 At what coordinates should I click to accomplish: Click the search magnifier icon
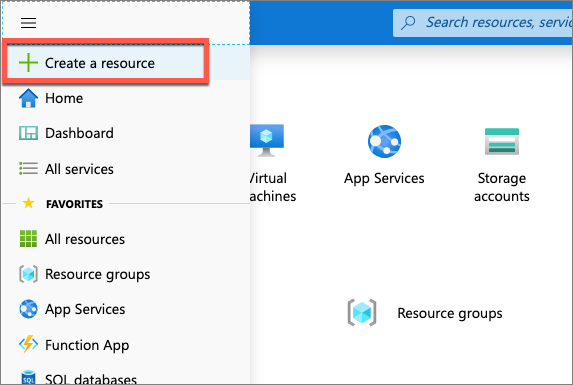[x=408, y=23]
